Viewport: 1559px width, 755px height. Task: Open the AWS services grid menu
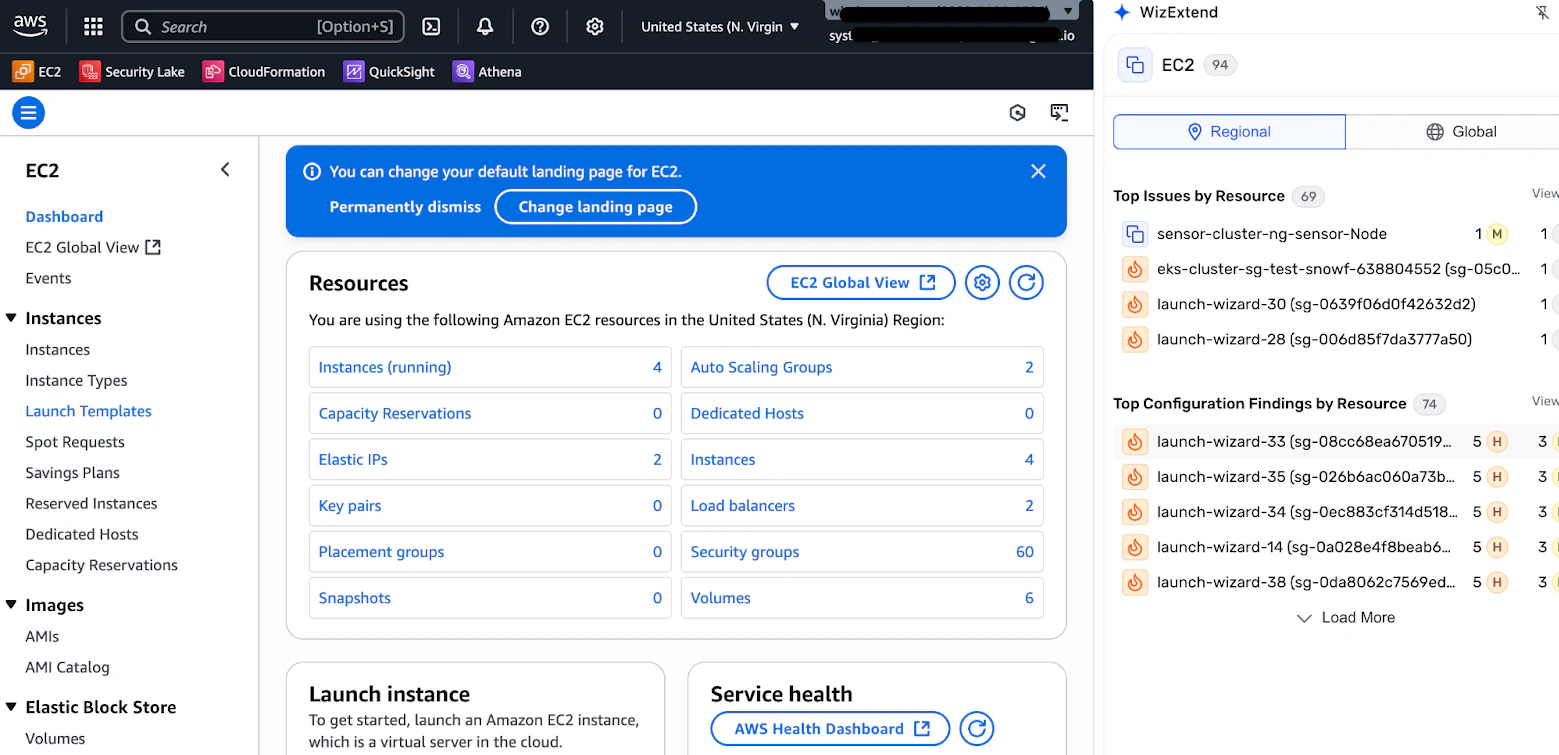point(93,27)
